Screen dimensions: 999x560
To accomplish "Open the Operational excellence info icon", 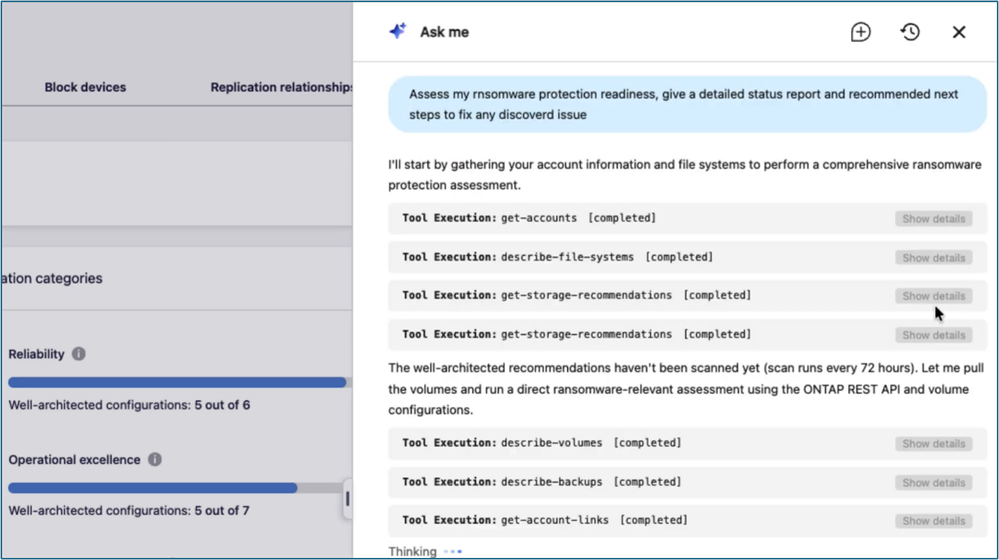I will (x=155, y=459).
